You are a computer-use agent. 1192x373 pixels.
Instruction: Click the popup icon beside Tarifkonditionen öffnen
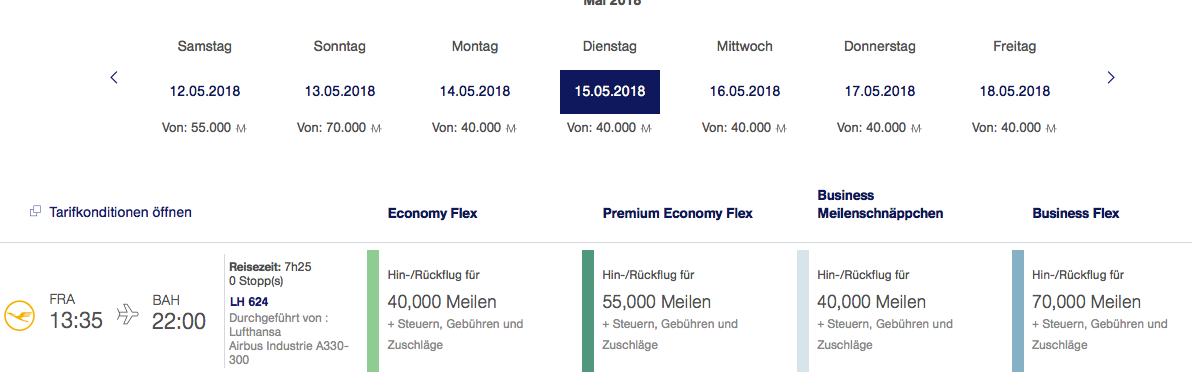click(35, 212)
